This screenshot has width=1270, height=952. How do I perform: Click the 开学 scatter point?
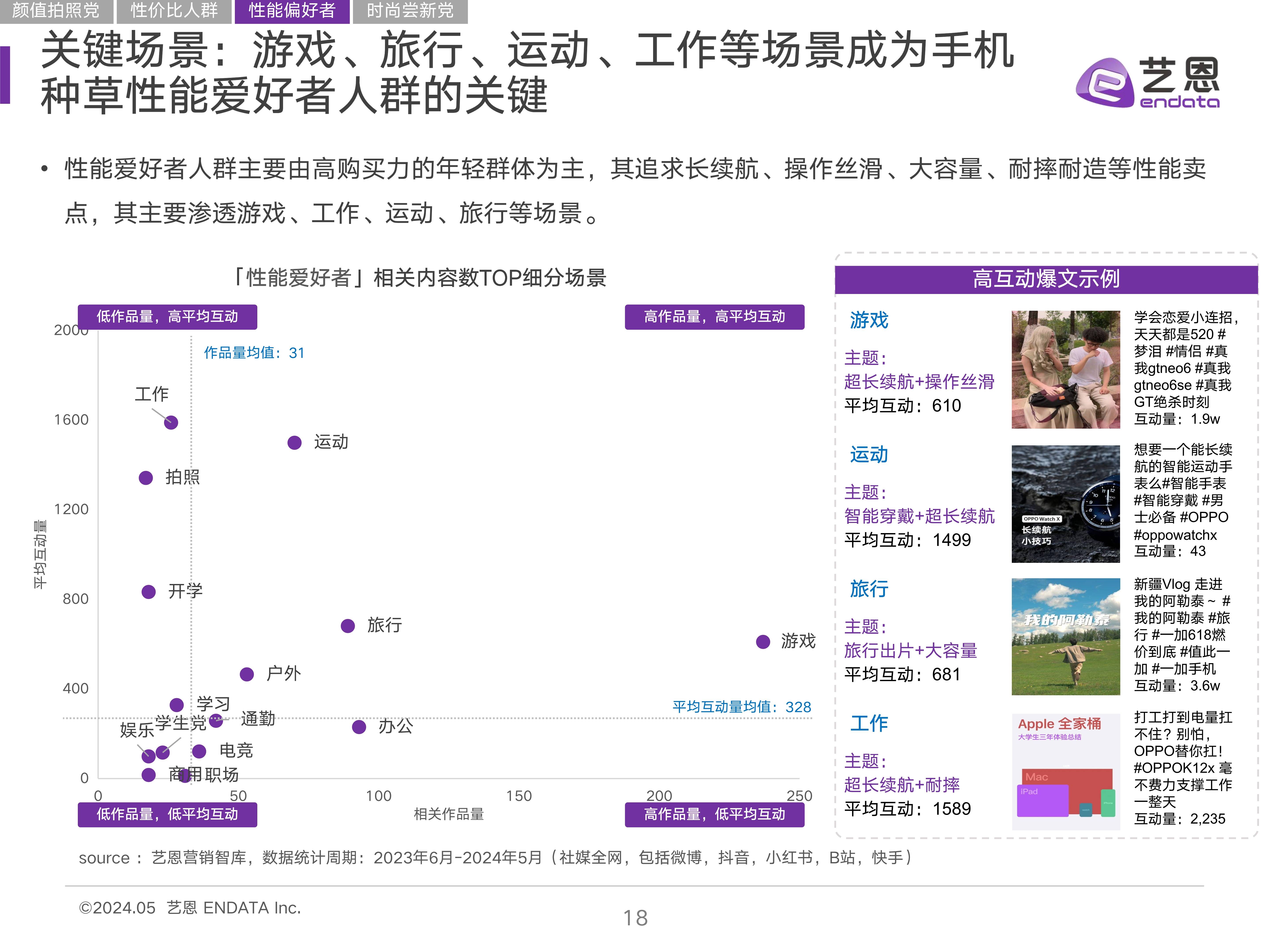pyautogui.click(x=149, y=592)
